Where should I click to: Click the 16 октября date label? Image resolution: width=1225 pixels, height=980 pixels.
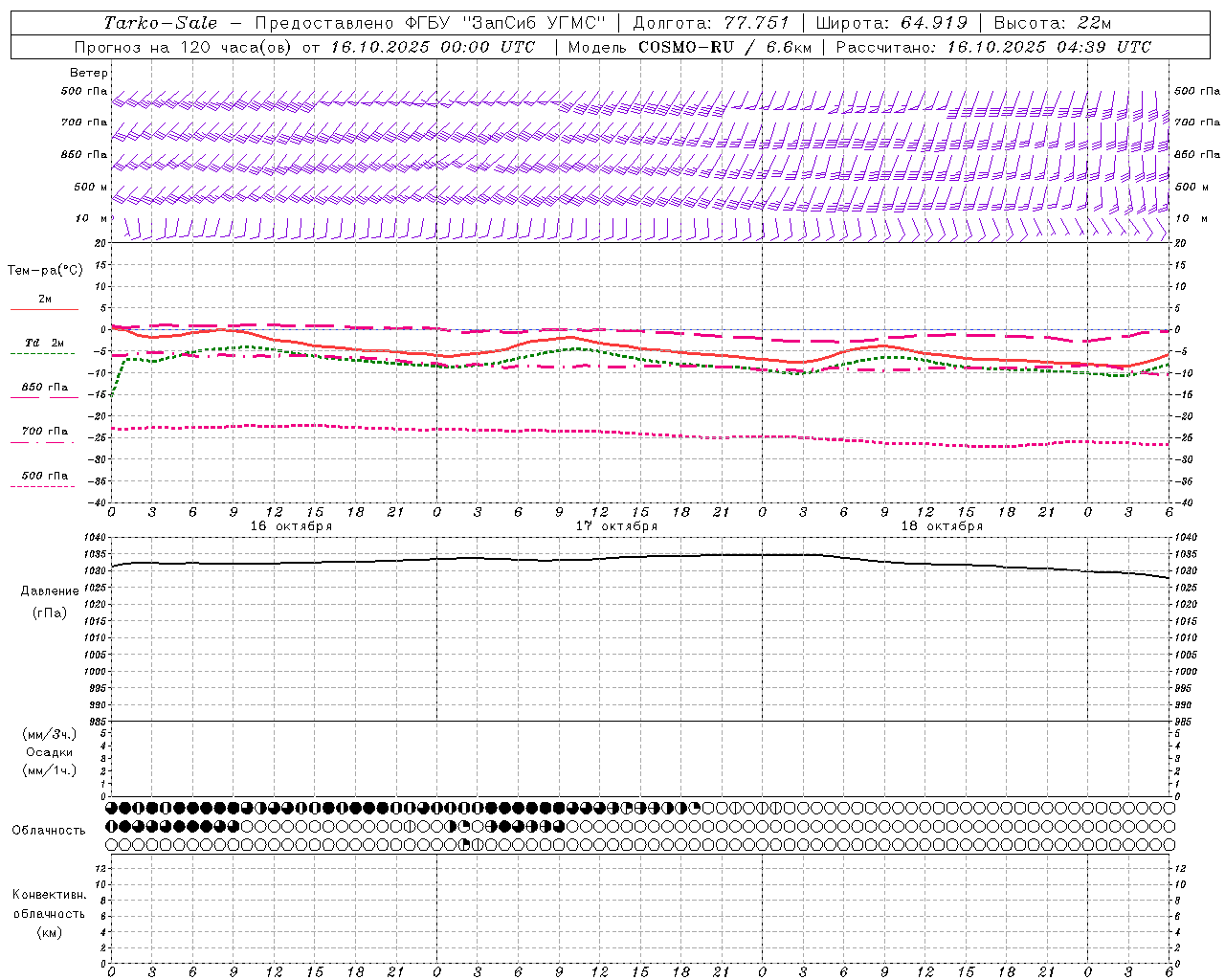point(291,526)
